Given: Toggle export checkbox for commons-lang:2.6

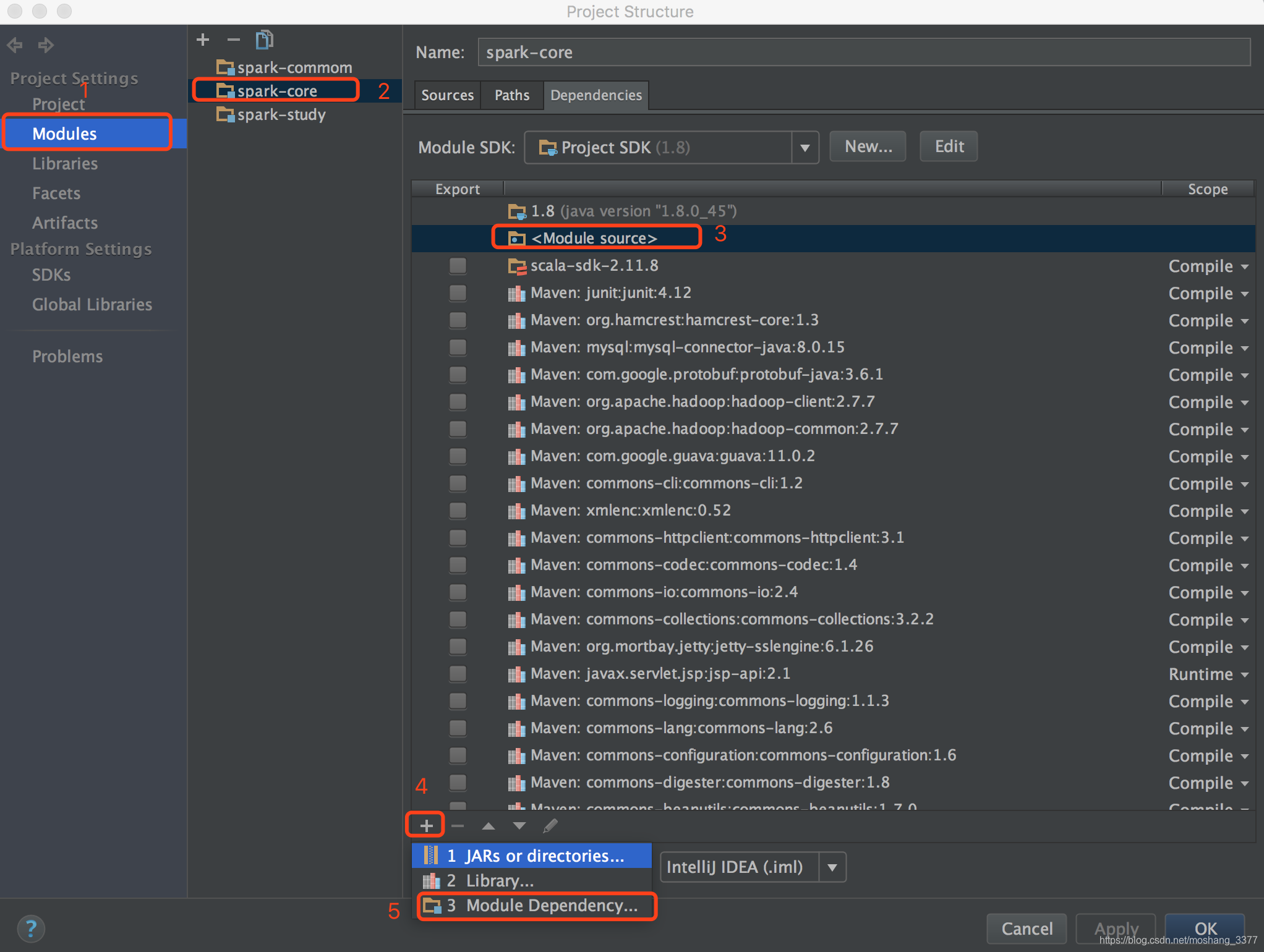Looking at the screenshot, I should [458, 728].
